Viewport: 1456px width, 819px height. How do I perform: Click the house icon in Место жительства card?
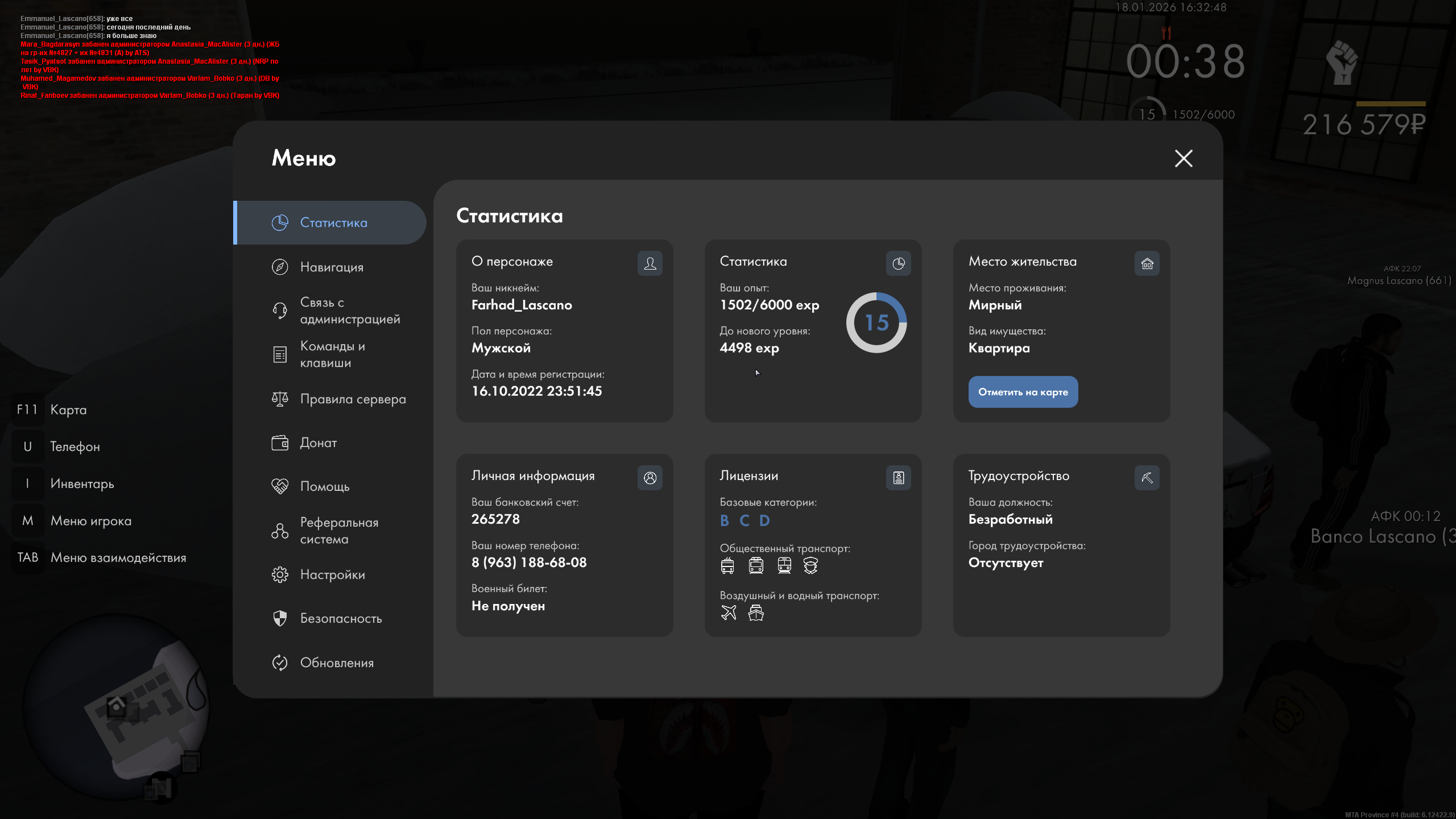1147,263
